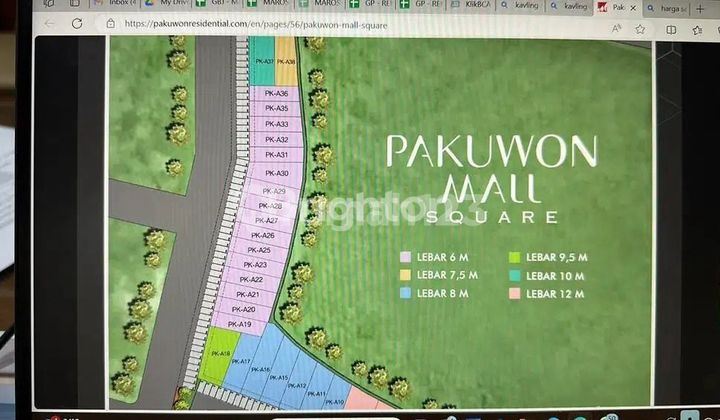Open the split screen icon in the toolbar
The height and width of the screenshot is (420, 720).
pos(671,30)
